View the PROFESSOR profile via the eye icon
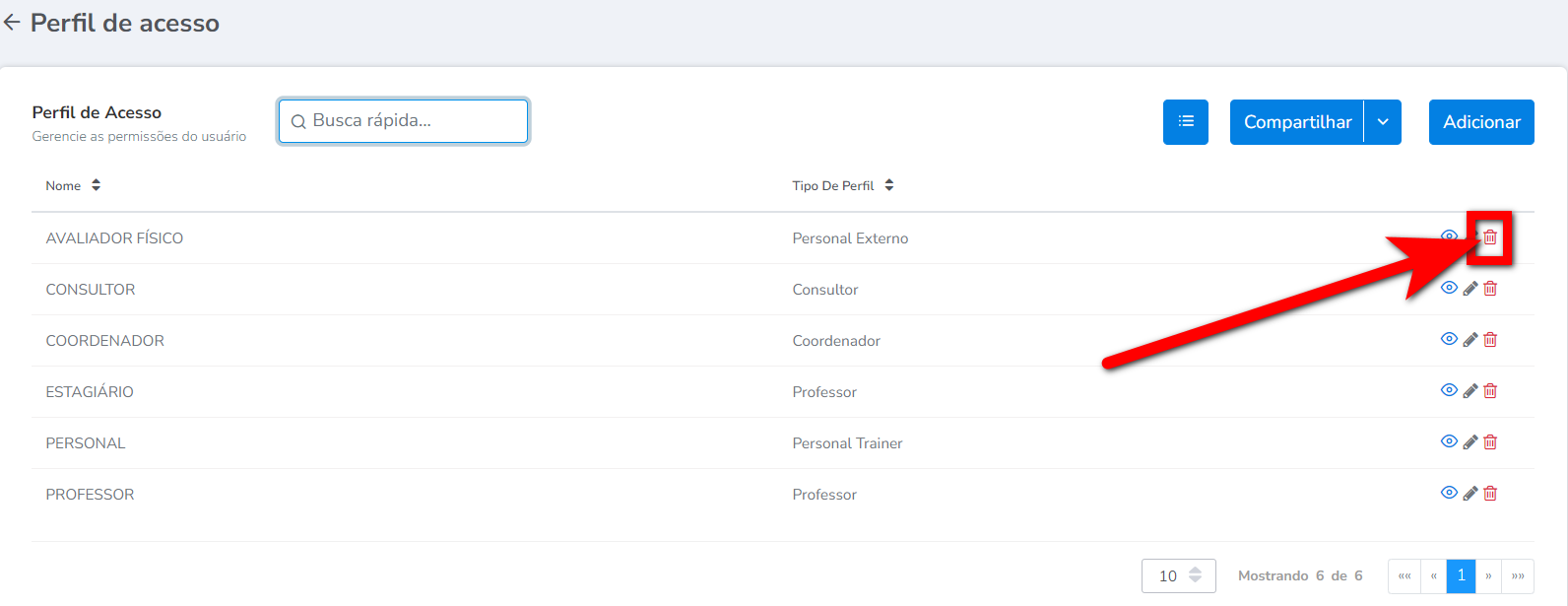 [1449, 493]
